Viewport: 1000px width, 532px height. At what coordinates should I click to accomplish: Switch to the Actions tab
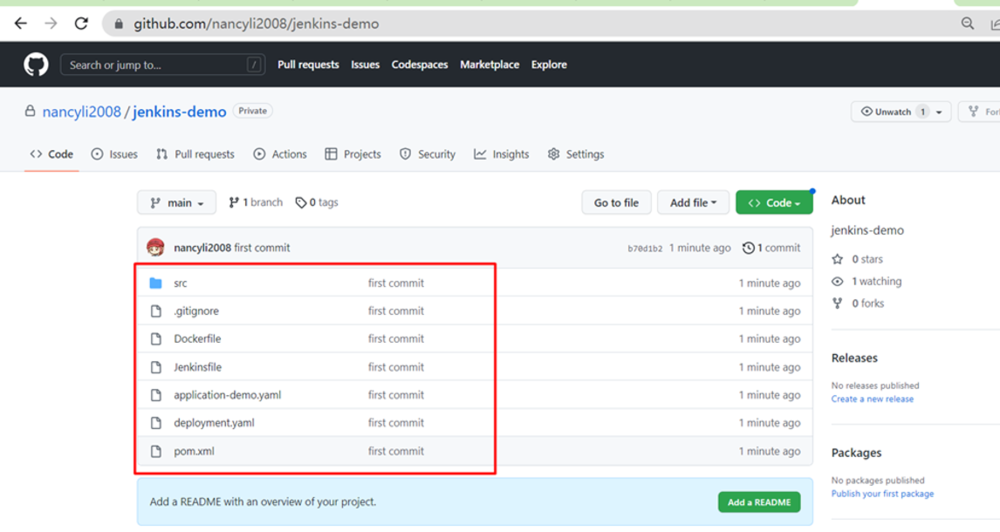[280, 154]
